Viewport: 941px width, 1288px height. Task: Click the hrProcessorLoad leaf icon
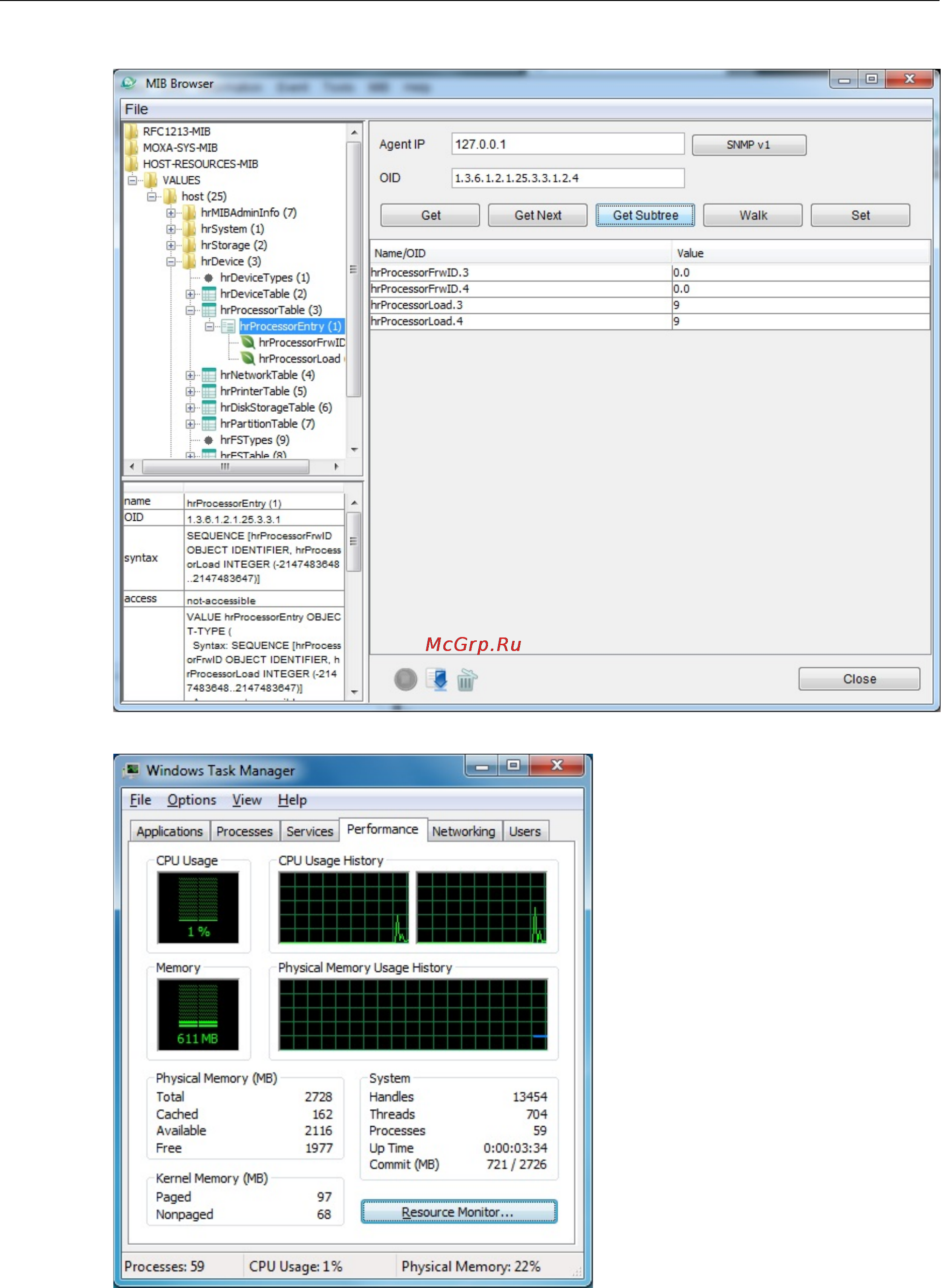click(x=248, y=358)
